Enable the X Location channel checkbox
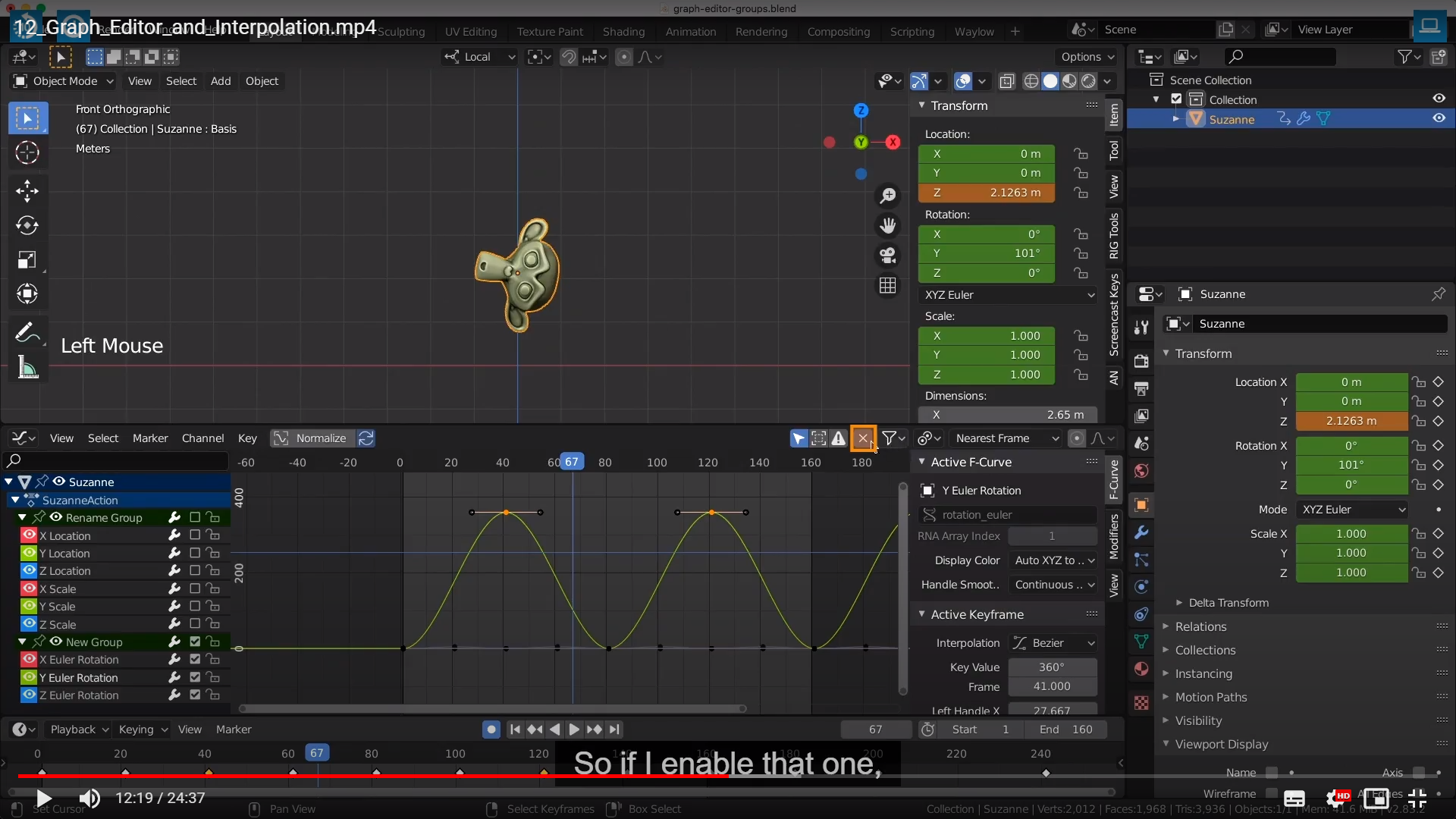The image size is (1456, 819). click(x=195, y=535)
